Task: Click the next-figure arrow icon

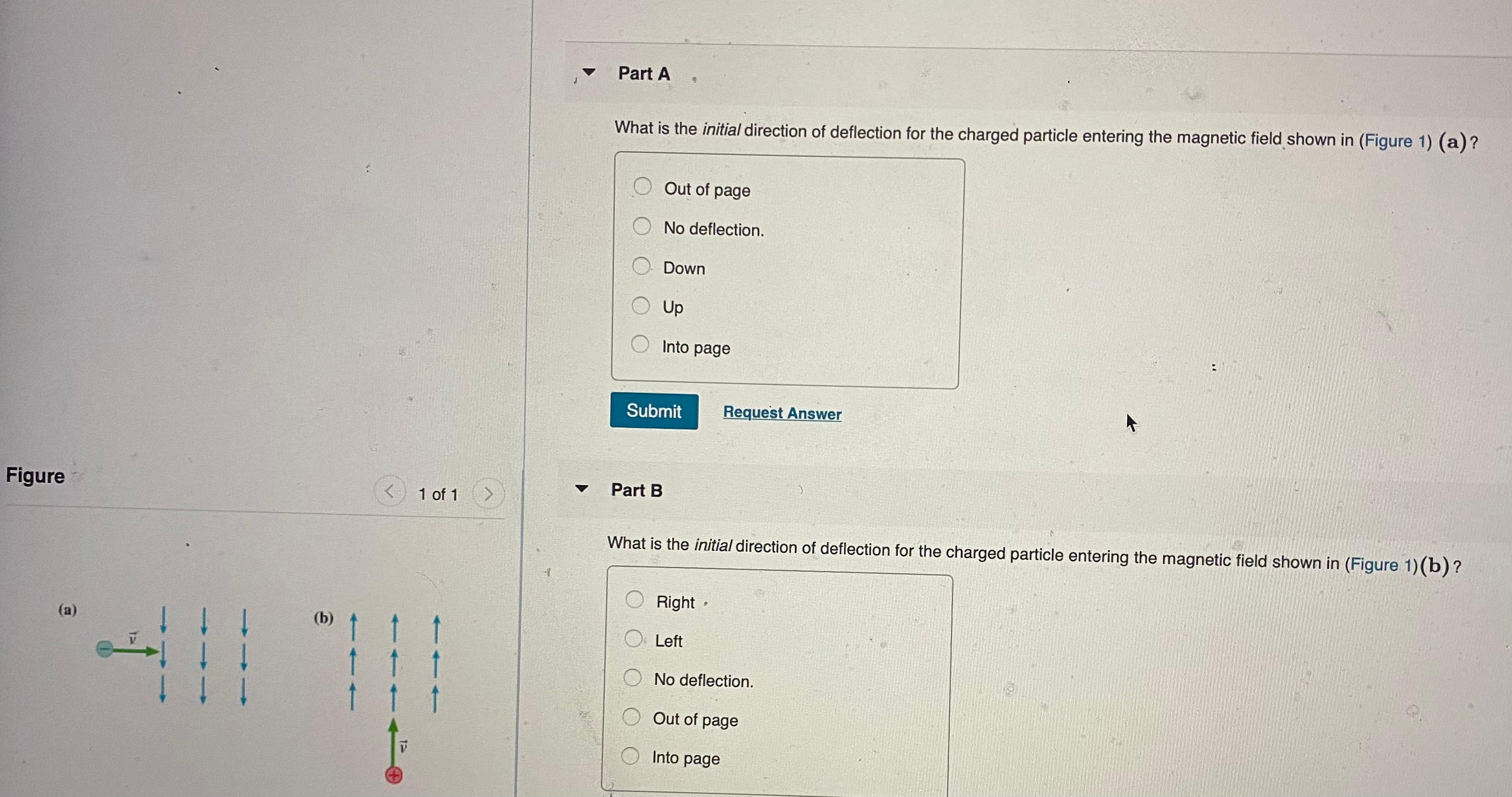Action: coord(489,493)
